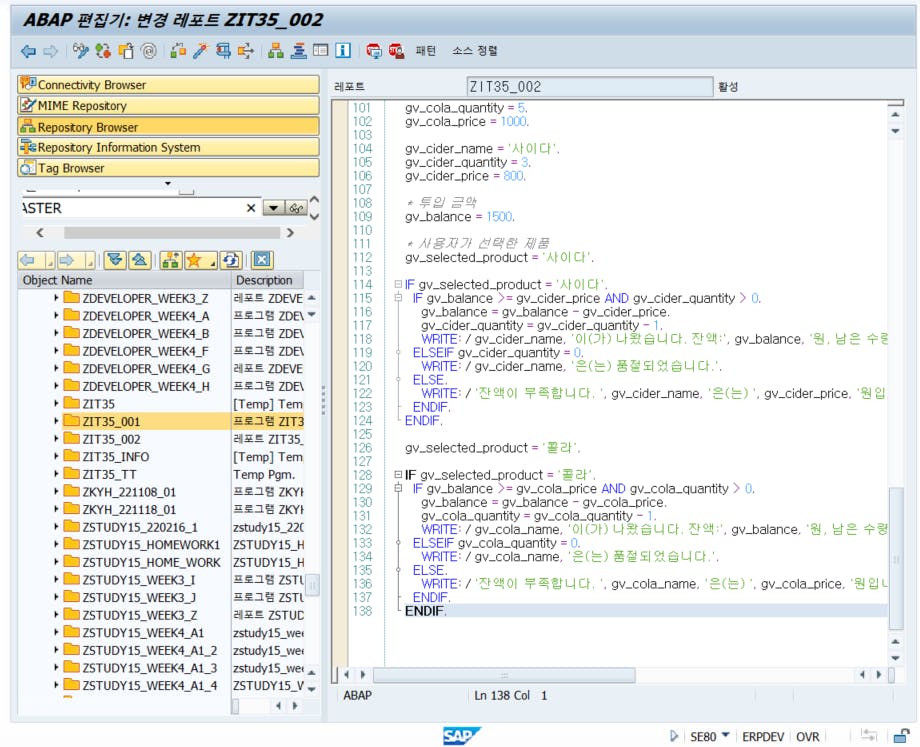Click Expand all nodes icon in navigator
Viewport: 920px width, 747px height.
point(114,260)
